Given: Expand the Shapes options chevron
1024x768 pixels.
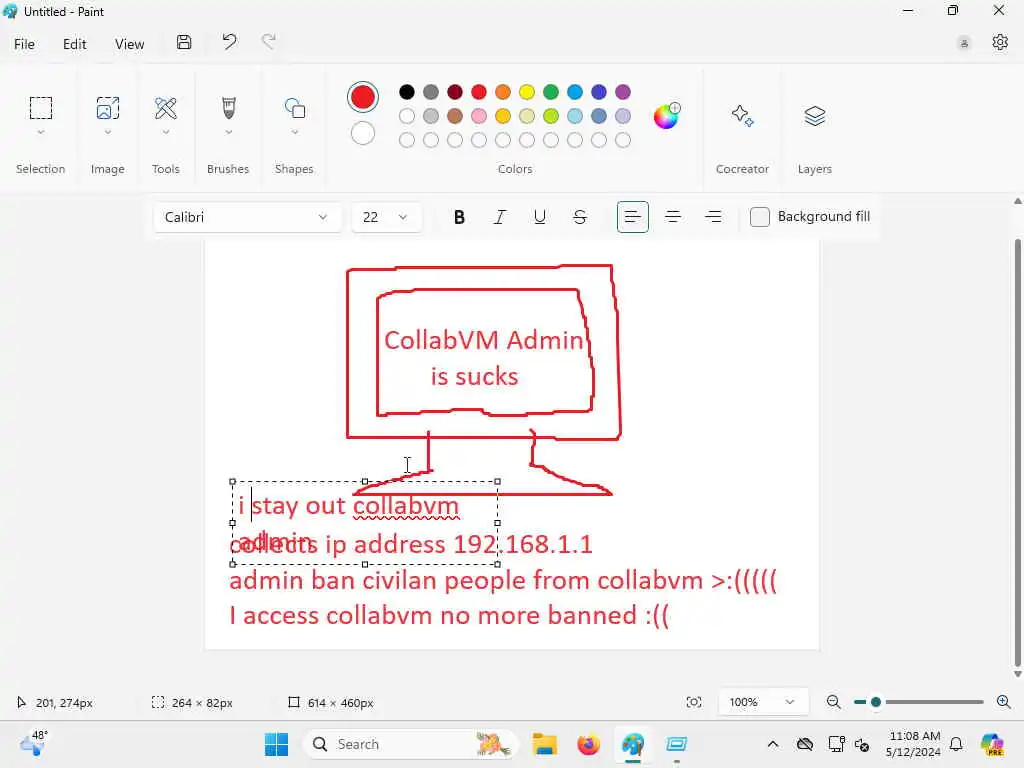Looking at the screenshot, I should pos(295,133).
